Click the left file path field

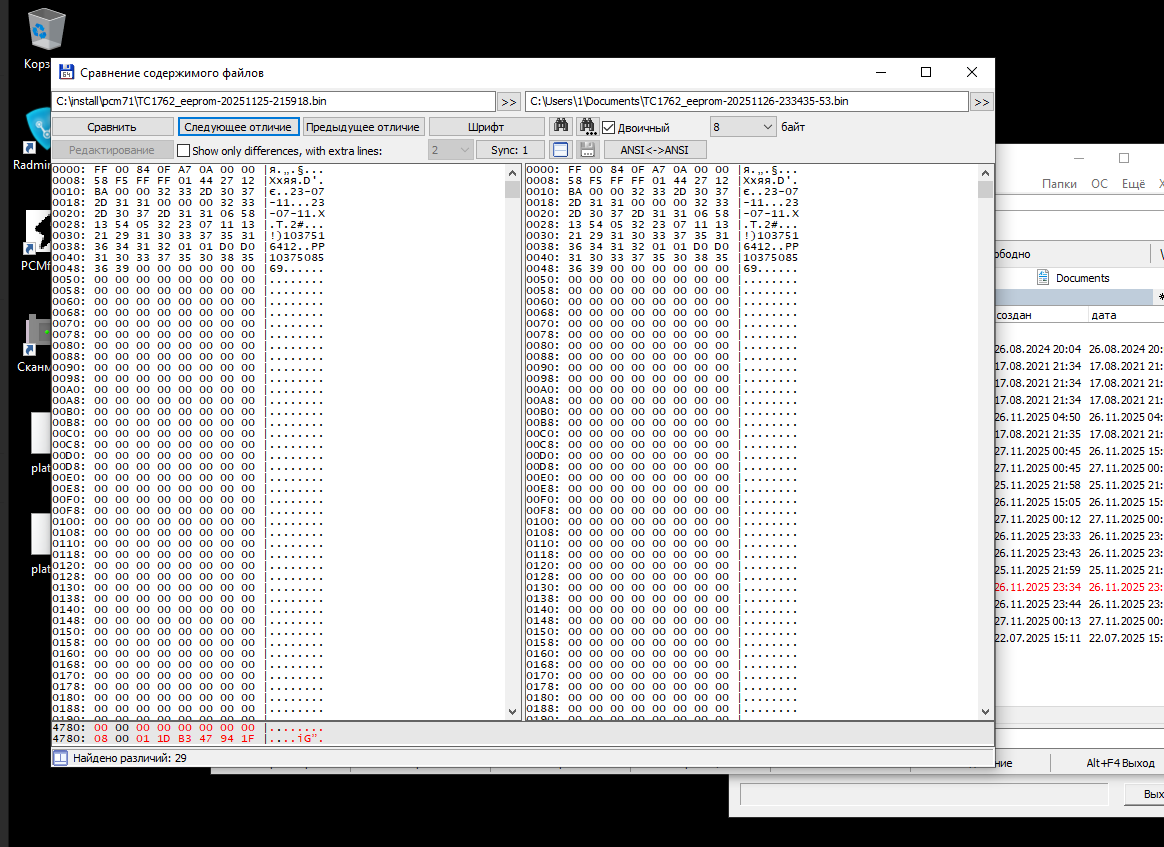(x=273, y=102)
